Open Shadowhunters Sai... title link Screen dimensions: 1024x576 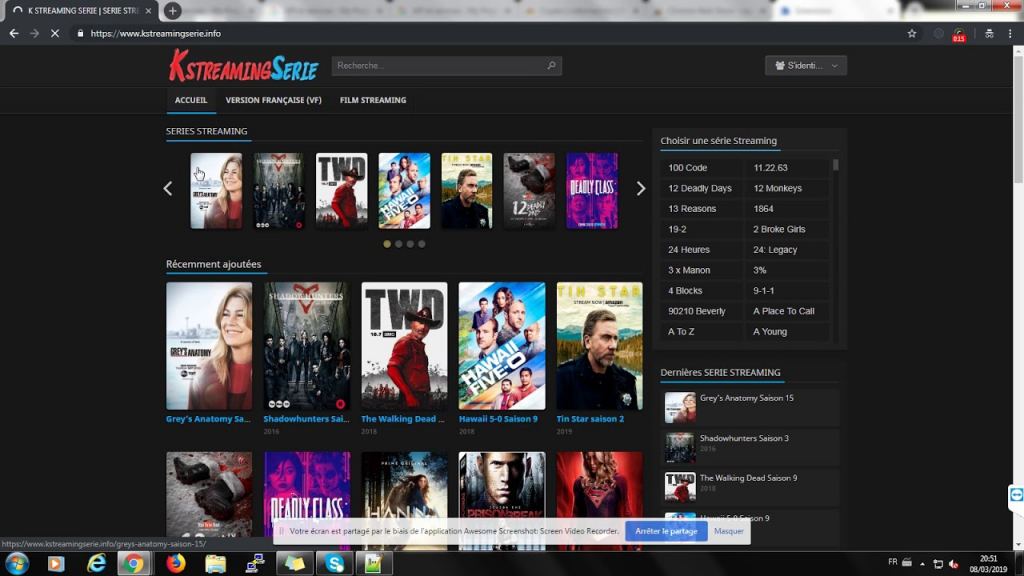pos(306,419)
